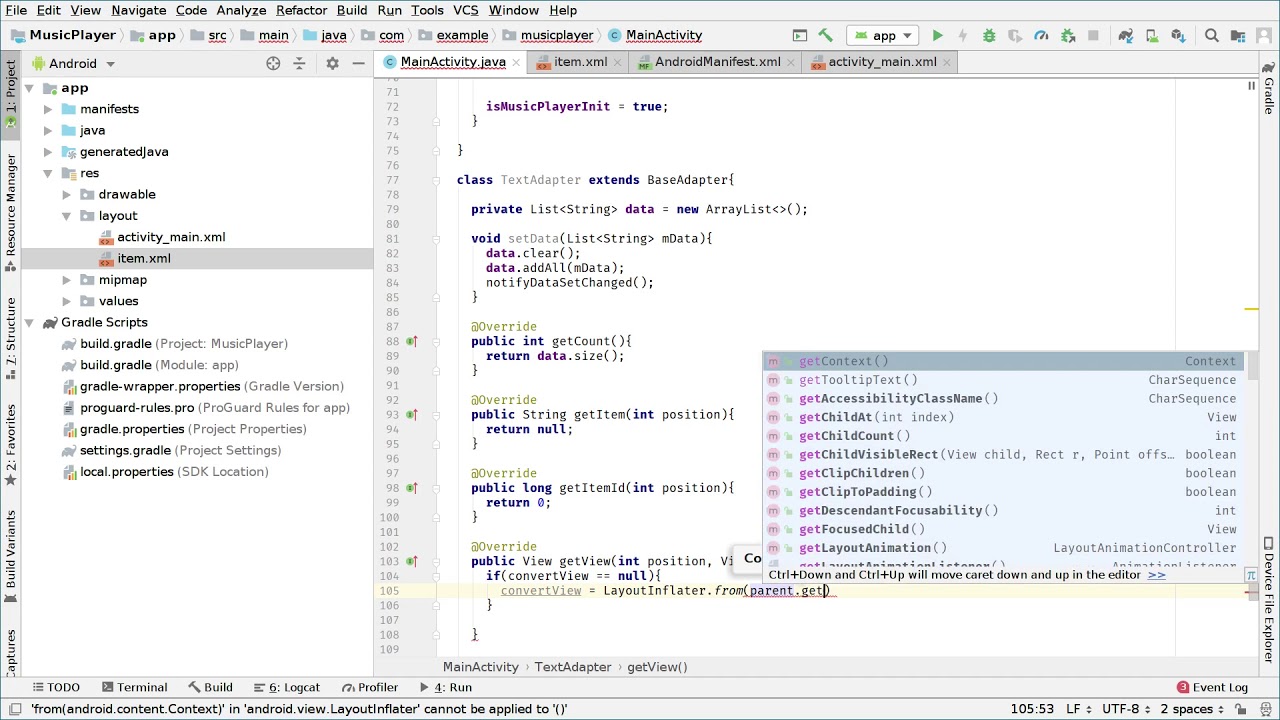Open the app run configuration dropdown
This screenshot has width=1280, height=720.
pyautogui.click(x=883, y=36)
